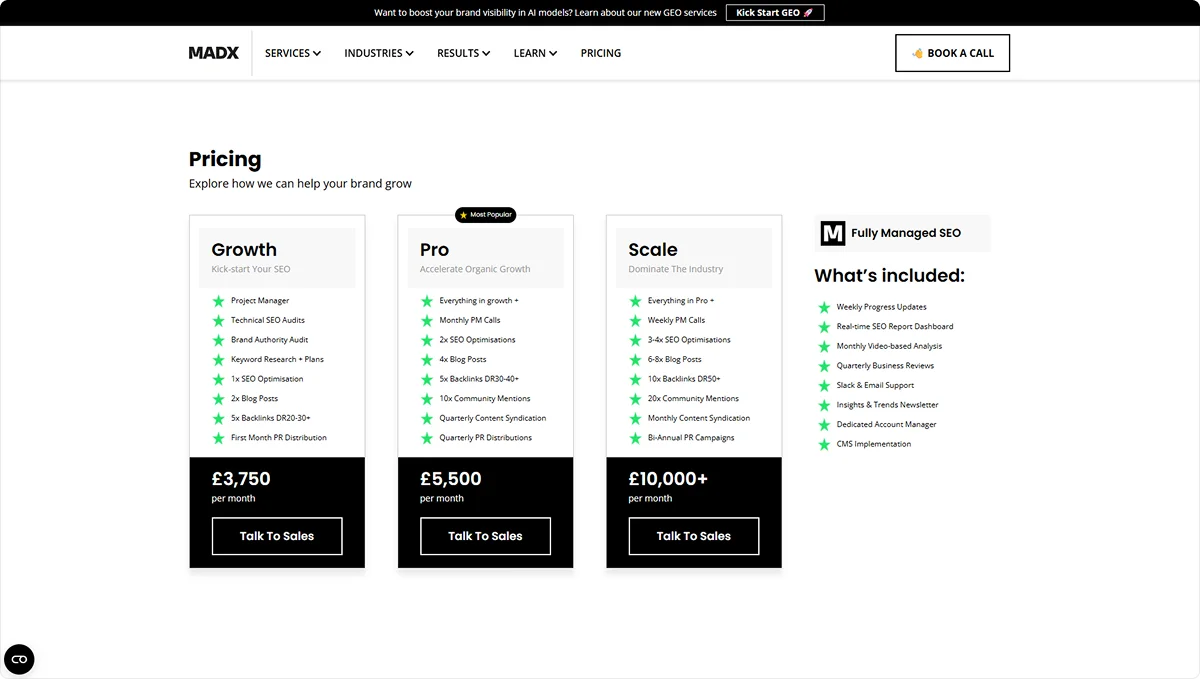This screenshot has height=679, width=1200.
Task: Click the MADX logo in the navigation bar
Action: pos(213,53)
